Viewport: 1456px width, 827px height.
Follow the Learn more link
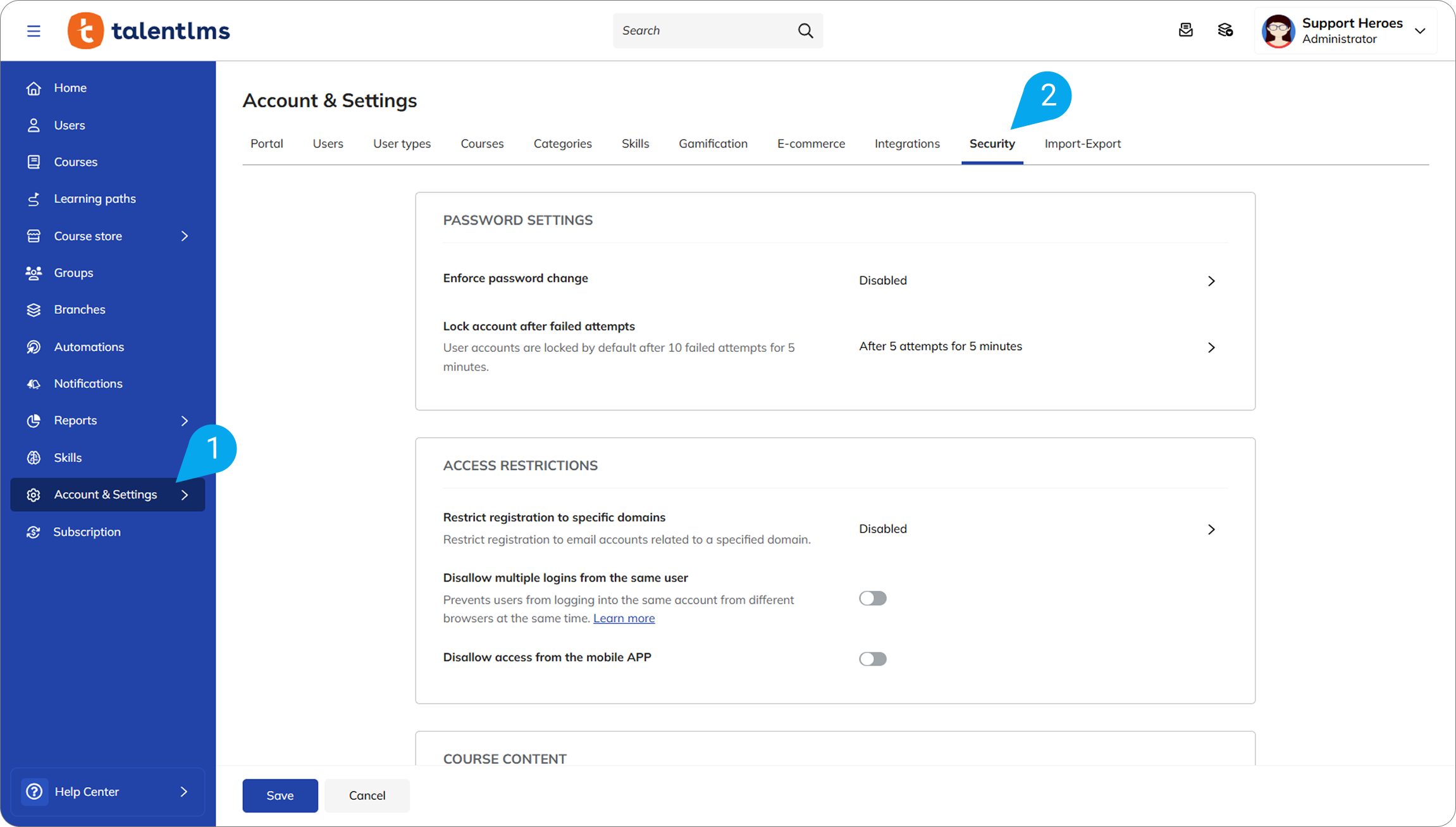624,618
